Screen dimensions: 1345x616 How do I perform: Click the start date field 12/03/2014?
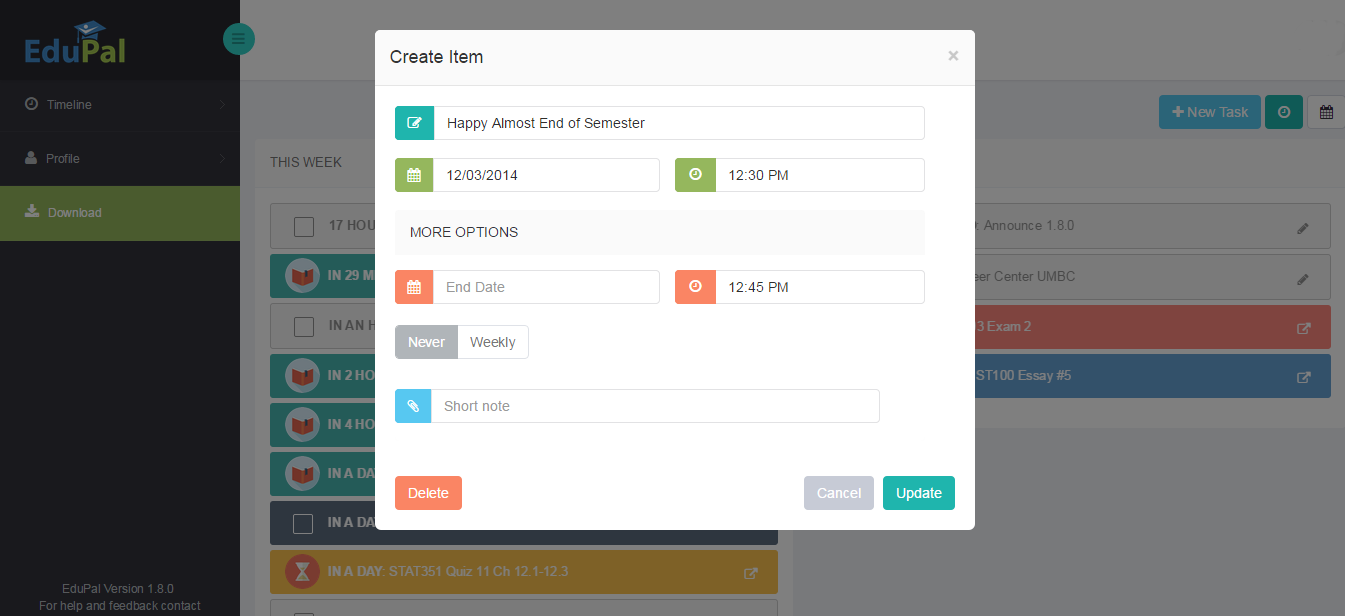(546, 175)
